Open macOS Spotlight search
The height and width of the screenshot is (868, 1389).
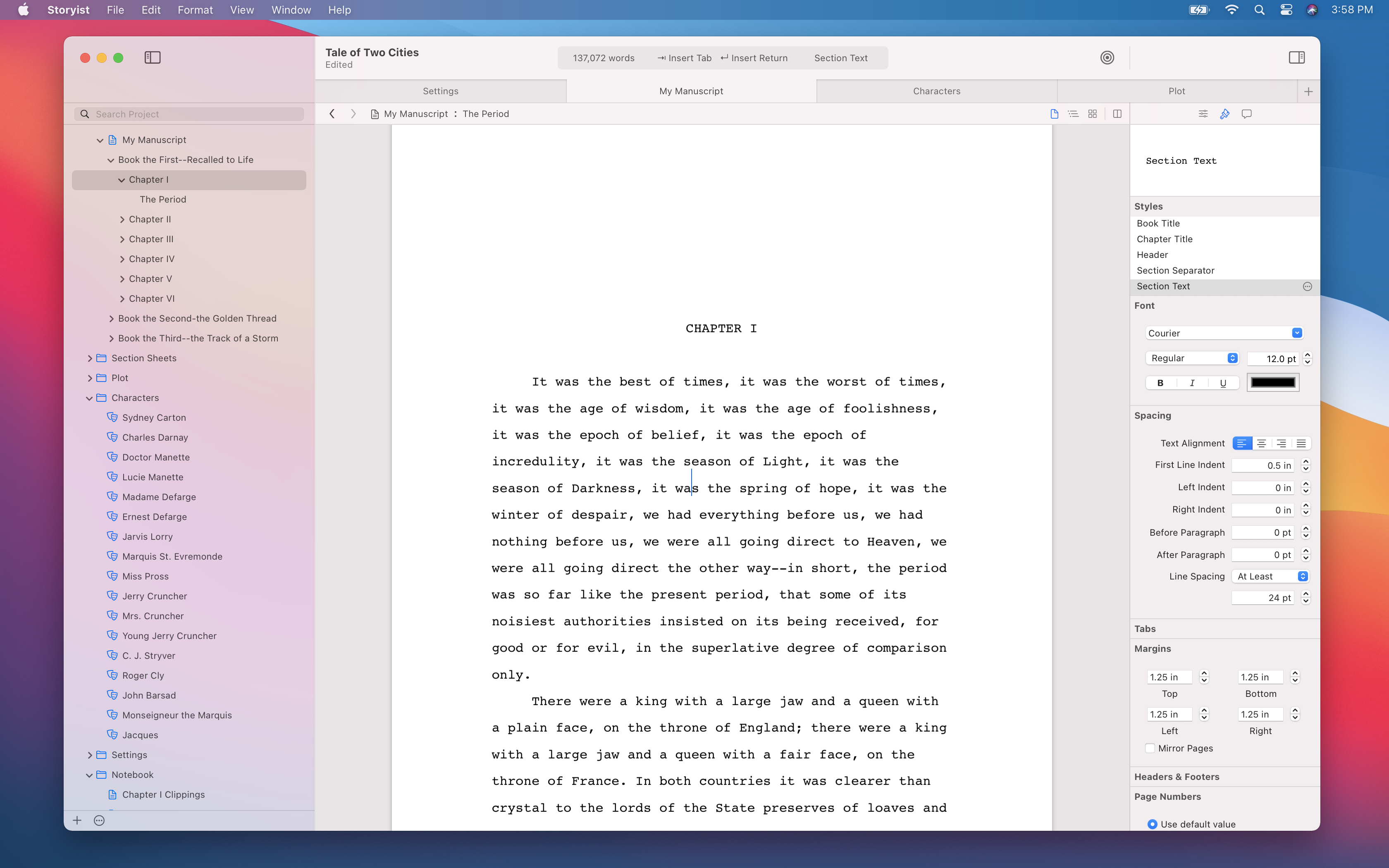tap(1259, 10)
